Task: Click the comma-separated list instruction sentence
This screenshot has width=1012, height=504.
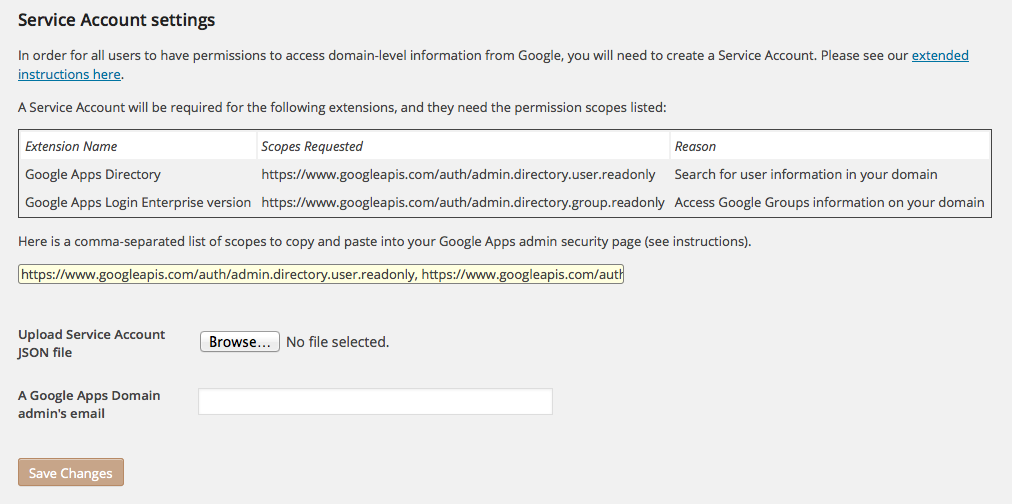Action: [x=385, y=242]
